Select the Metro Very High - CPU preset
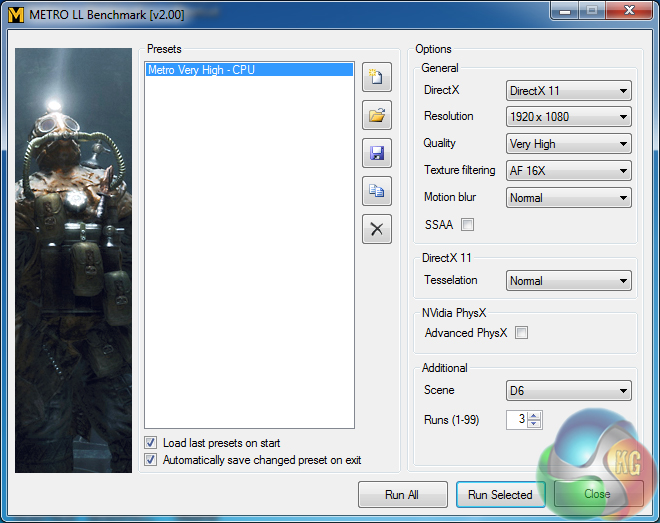The width and height of the screenshot is (660, 523). (x=248, y=70)
